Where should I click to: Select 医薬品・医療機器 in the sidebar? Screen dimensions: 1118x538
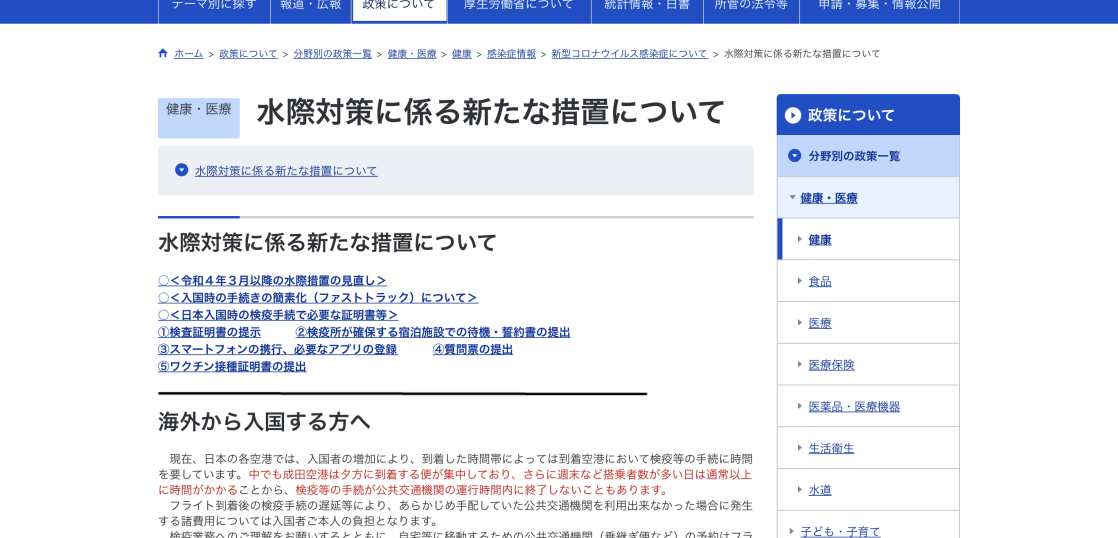click(854, 407)
